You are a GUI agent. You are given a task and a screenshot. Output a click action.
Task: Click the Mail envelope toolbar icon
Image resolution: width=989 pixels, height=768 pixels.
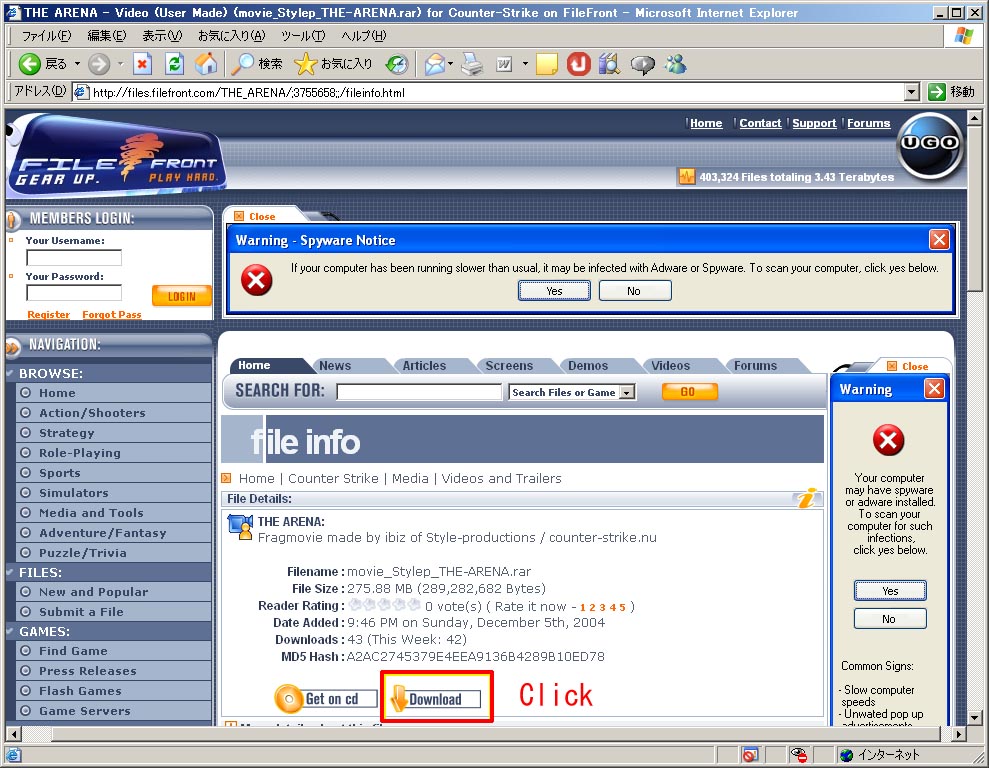435,64
